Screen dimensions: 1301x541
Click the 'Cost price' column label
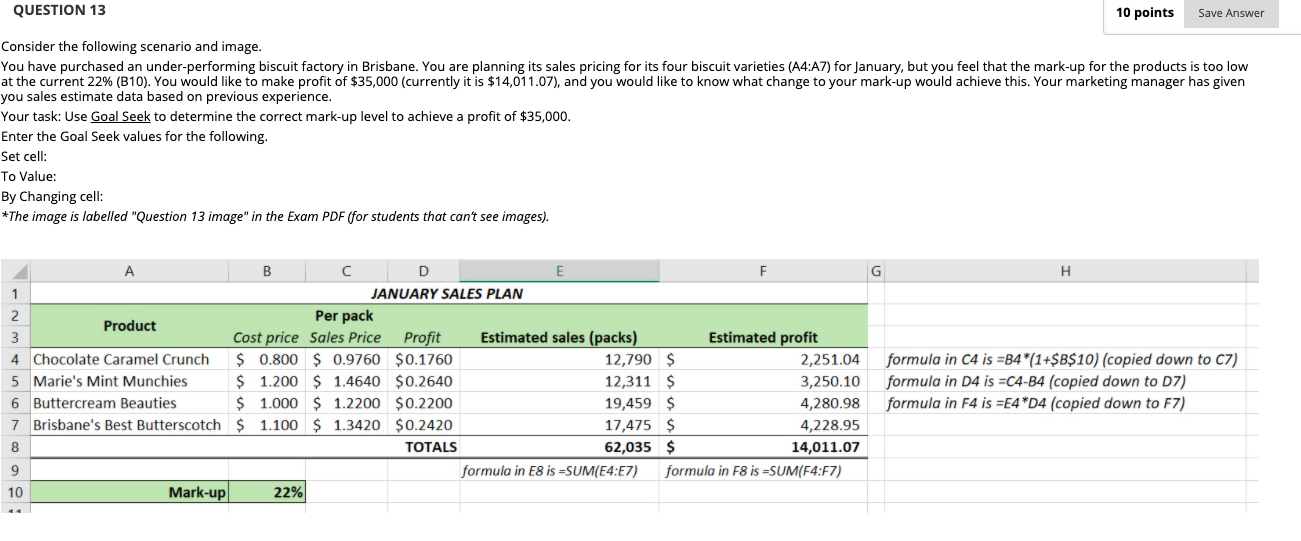coord(266,338)
